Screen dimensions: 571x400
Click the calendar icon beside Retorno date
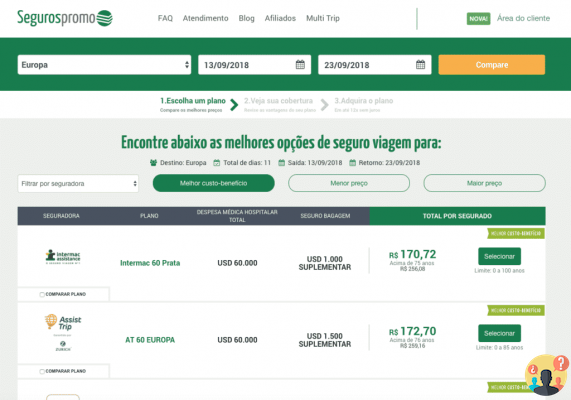point(353,162)
